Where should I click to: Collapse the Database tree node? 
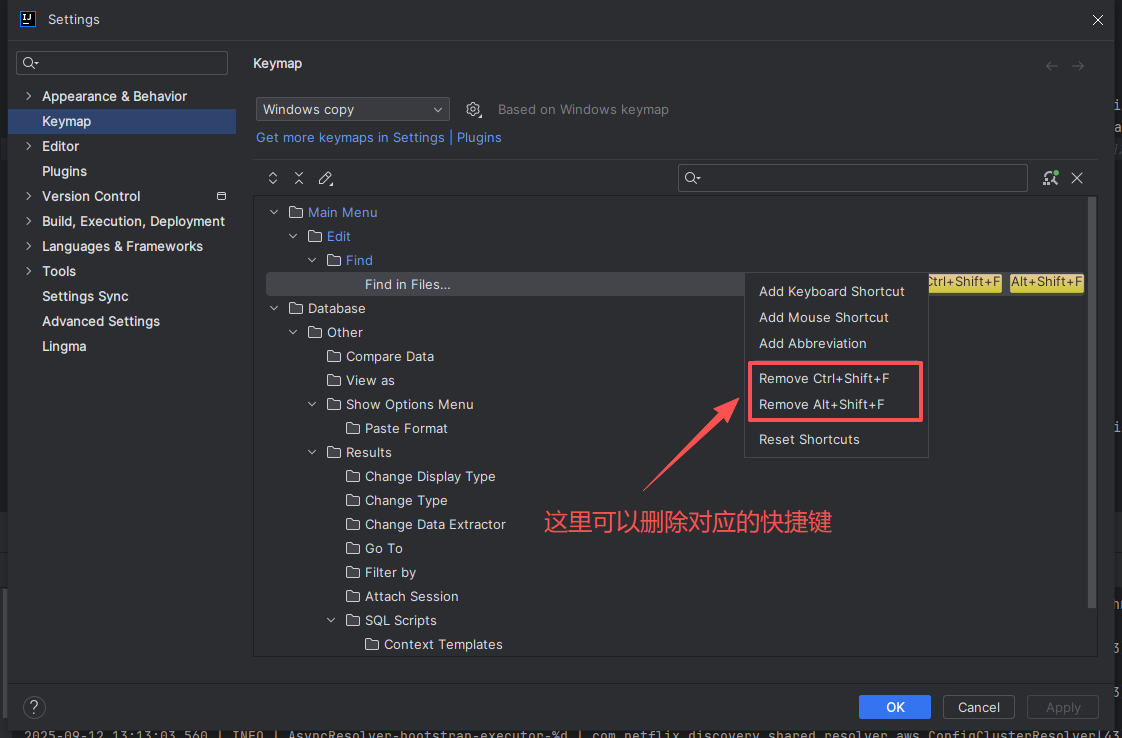pyautogui.click(x=274, y=309)
